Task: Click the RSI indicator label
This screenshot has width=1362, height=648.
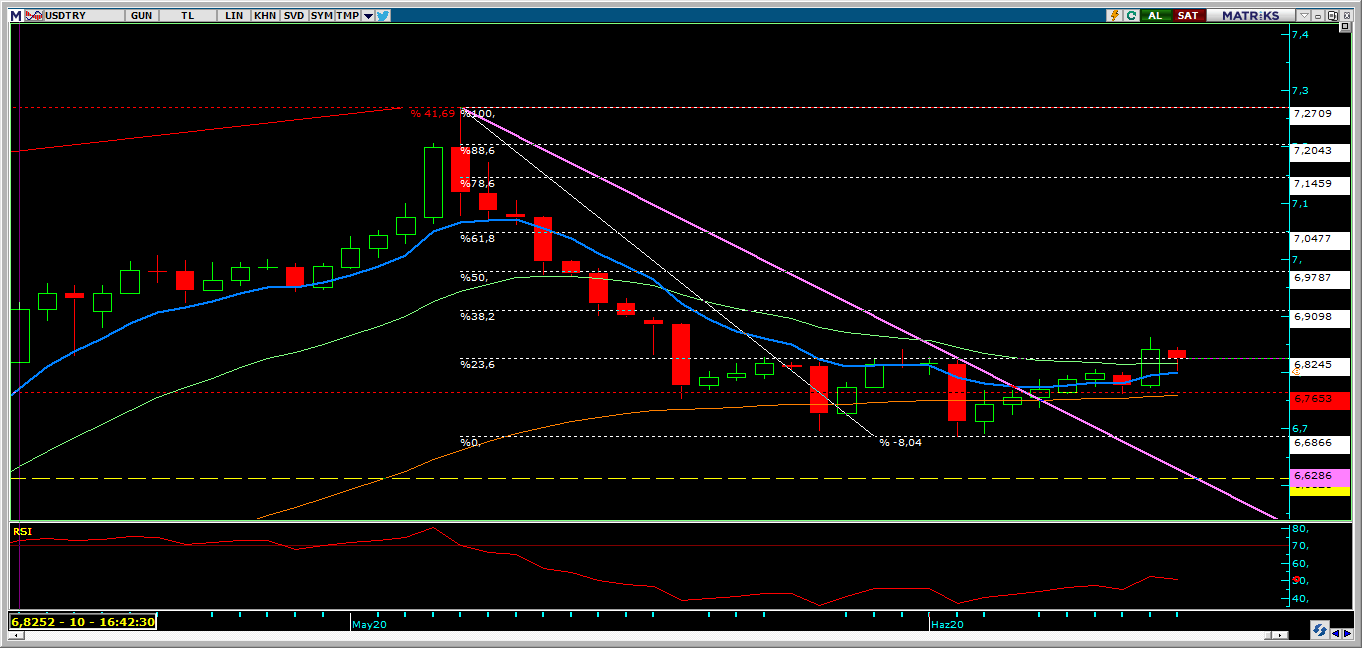Action: (x=22, y=531)
